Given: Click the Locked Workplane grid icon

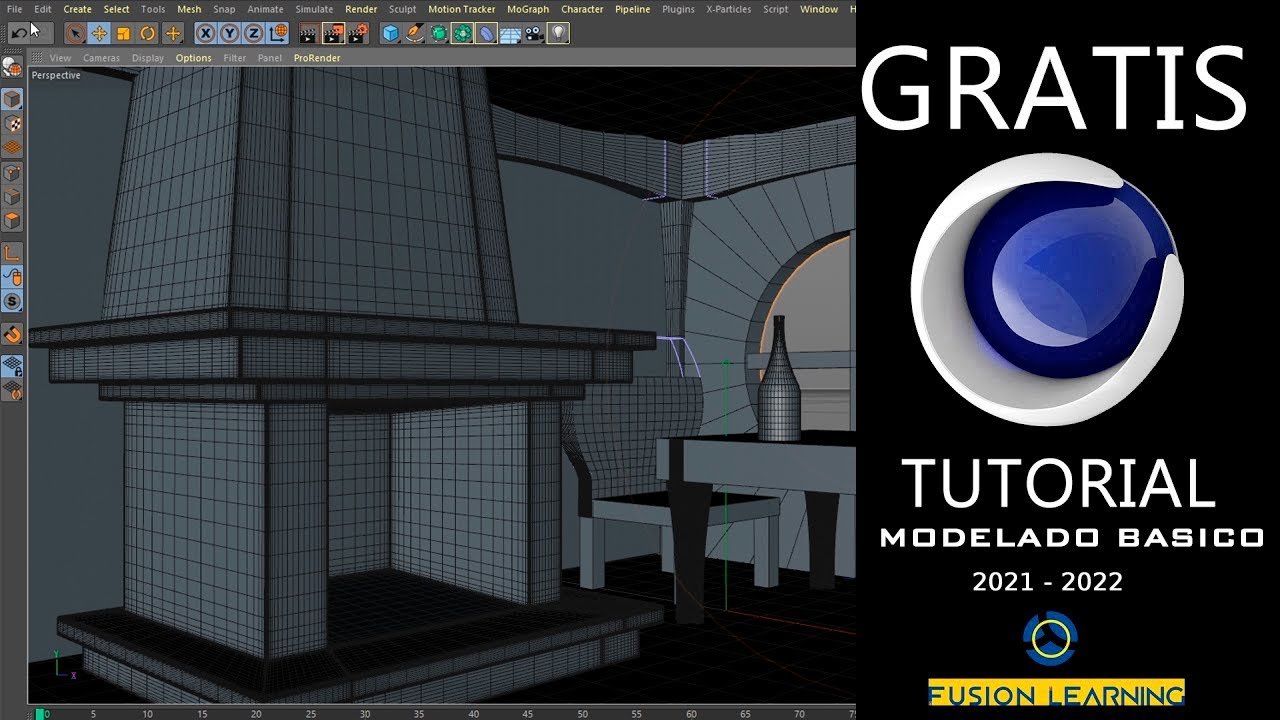Looking at the screenshot, I should point(12,365).
